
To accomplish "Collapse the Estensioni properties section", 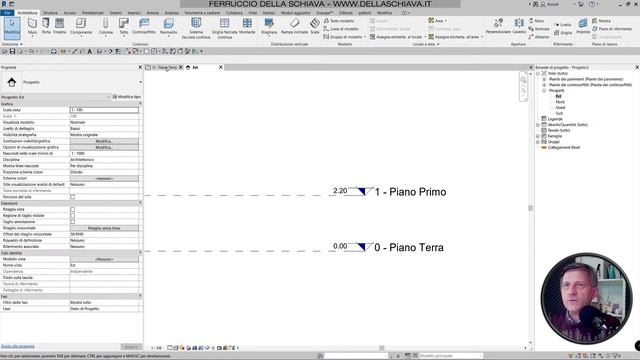I will pos(140,203).
